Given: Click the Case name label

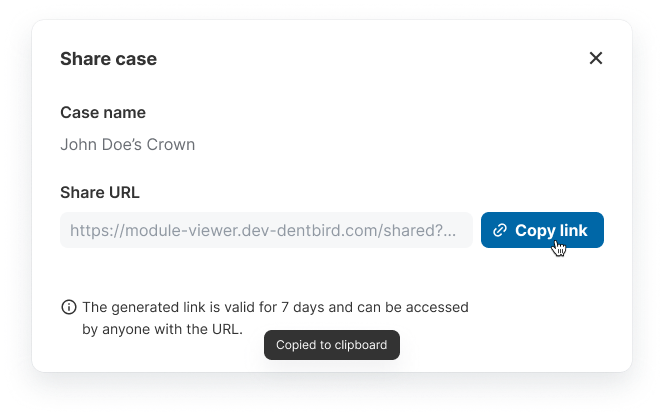Looking at the screenshot, I should click(103, 113).
